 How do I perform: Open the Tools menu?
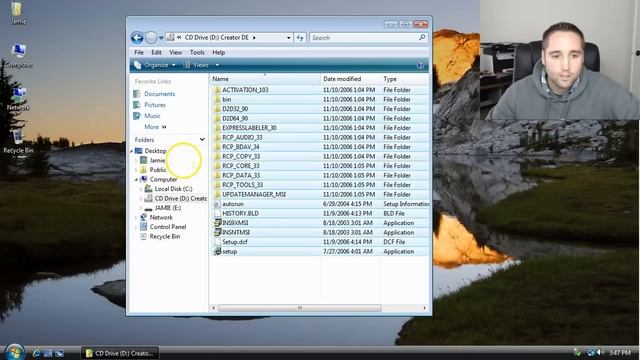pos(197,52)
